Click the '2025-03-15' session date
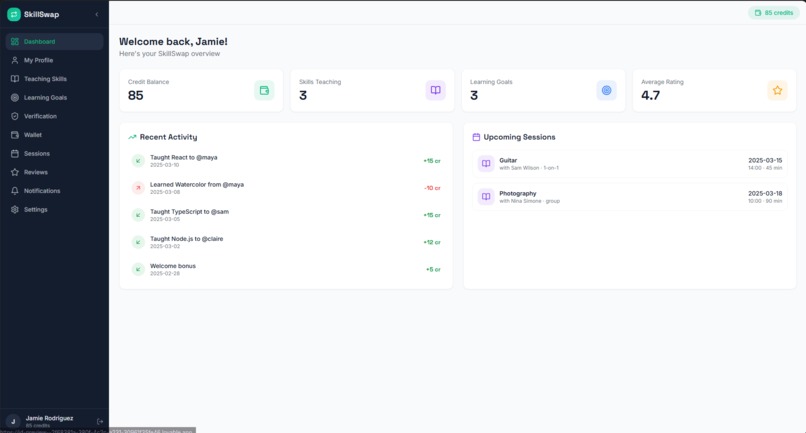806x433 pixels. [765, 160]
